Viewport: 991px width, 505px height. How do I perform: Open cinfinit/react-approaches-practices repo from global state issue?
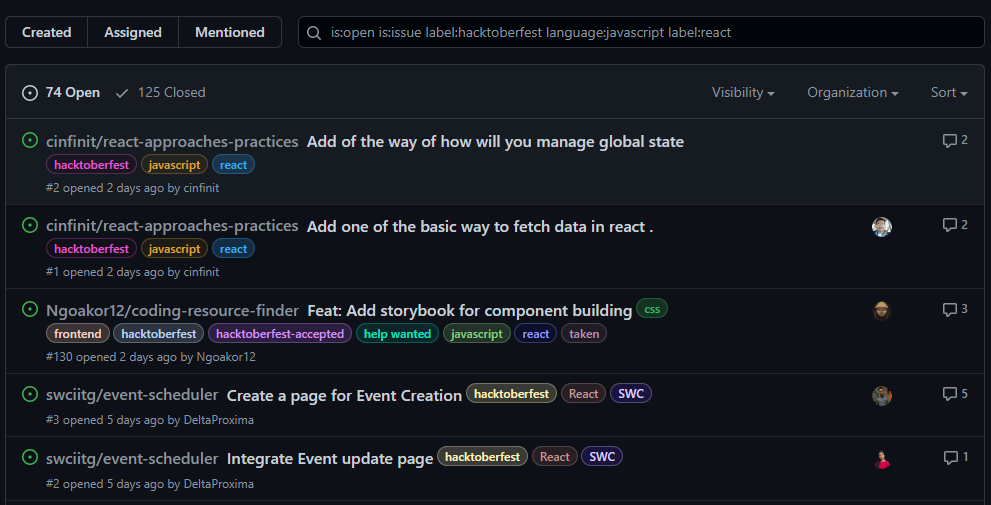coord(172,142)
